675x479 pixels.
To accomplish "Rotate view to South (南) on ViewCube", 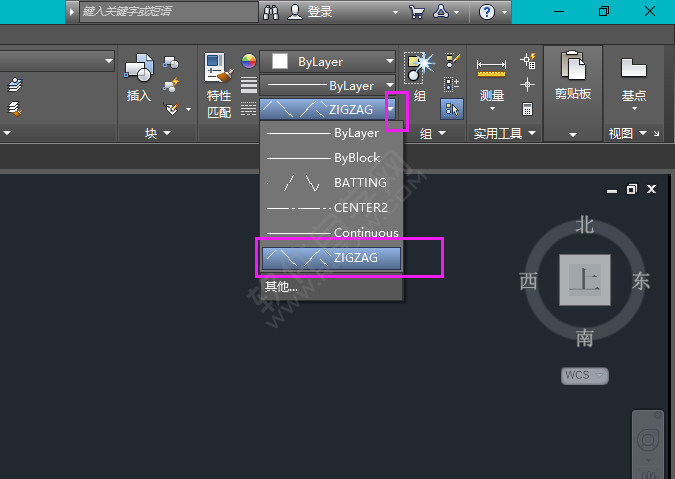I will [x=585, y=338].
